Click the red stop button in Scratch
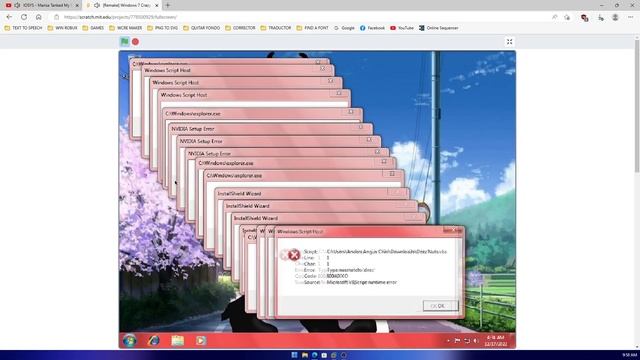The image size is (640, 360). (x=136, y=42)
